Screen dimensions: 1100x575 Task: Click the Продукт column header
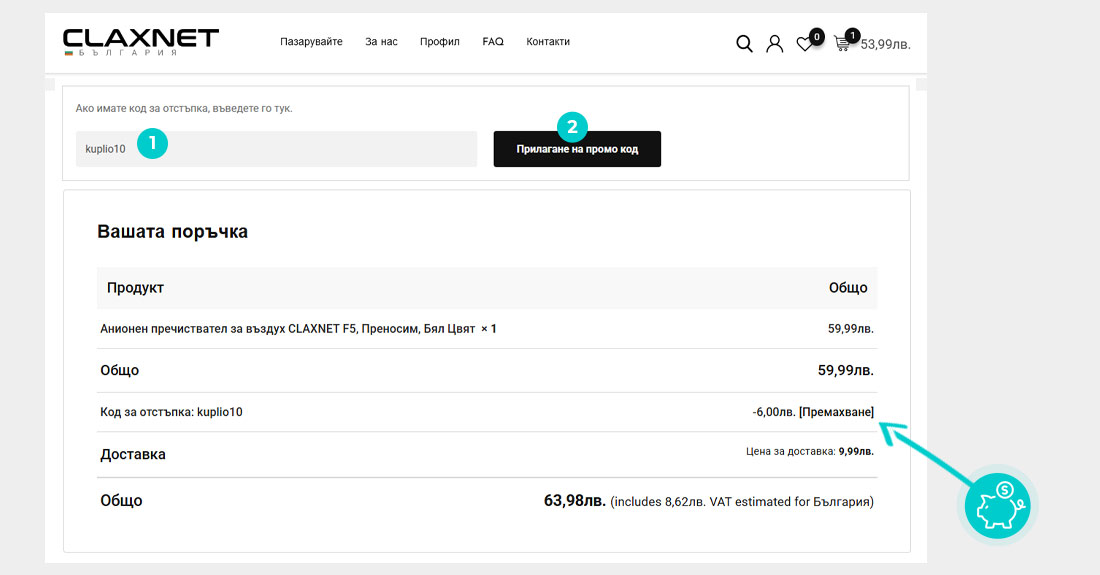pos(135,288)
